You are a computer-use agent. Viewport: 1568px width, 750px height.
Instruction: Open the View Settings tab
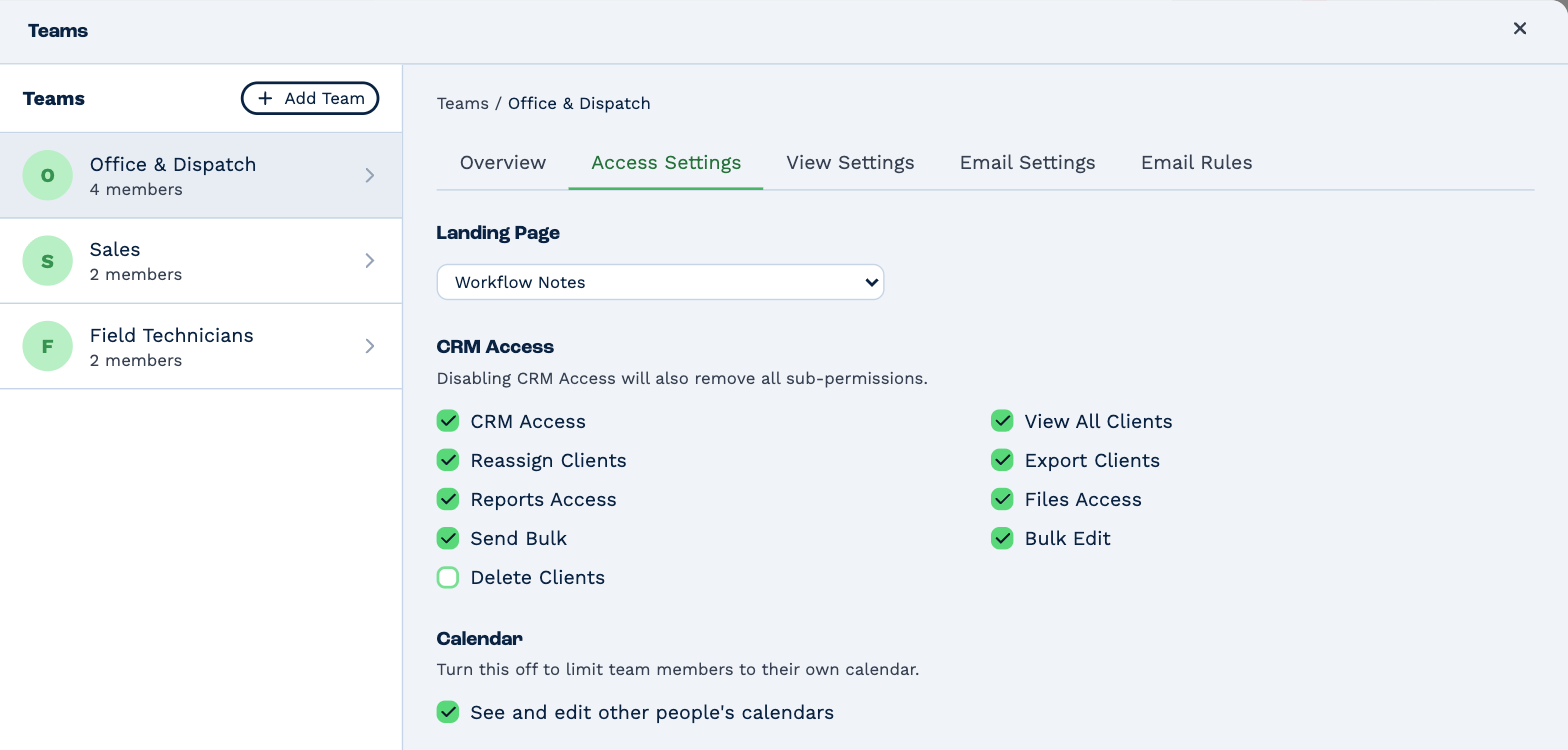tap(850, 163)
